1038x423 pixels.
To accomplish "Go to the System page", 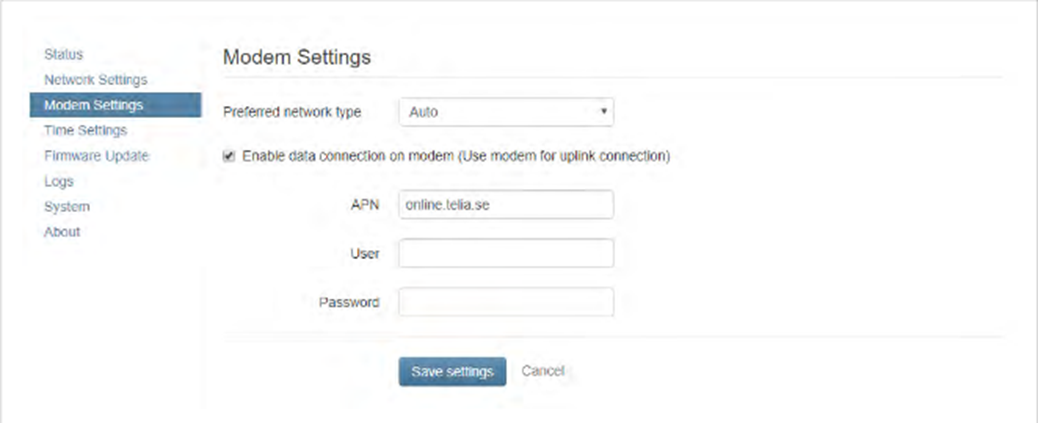I will [66, 207].
